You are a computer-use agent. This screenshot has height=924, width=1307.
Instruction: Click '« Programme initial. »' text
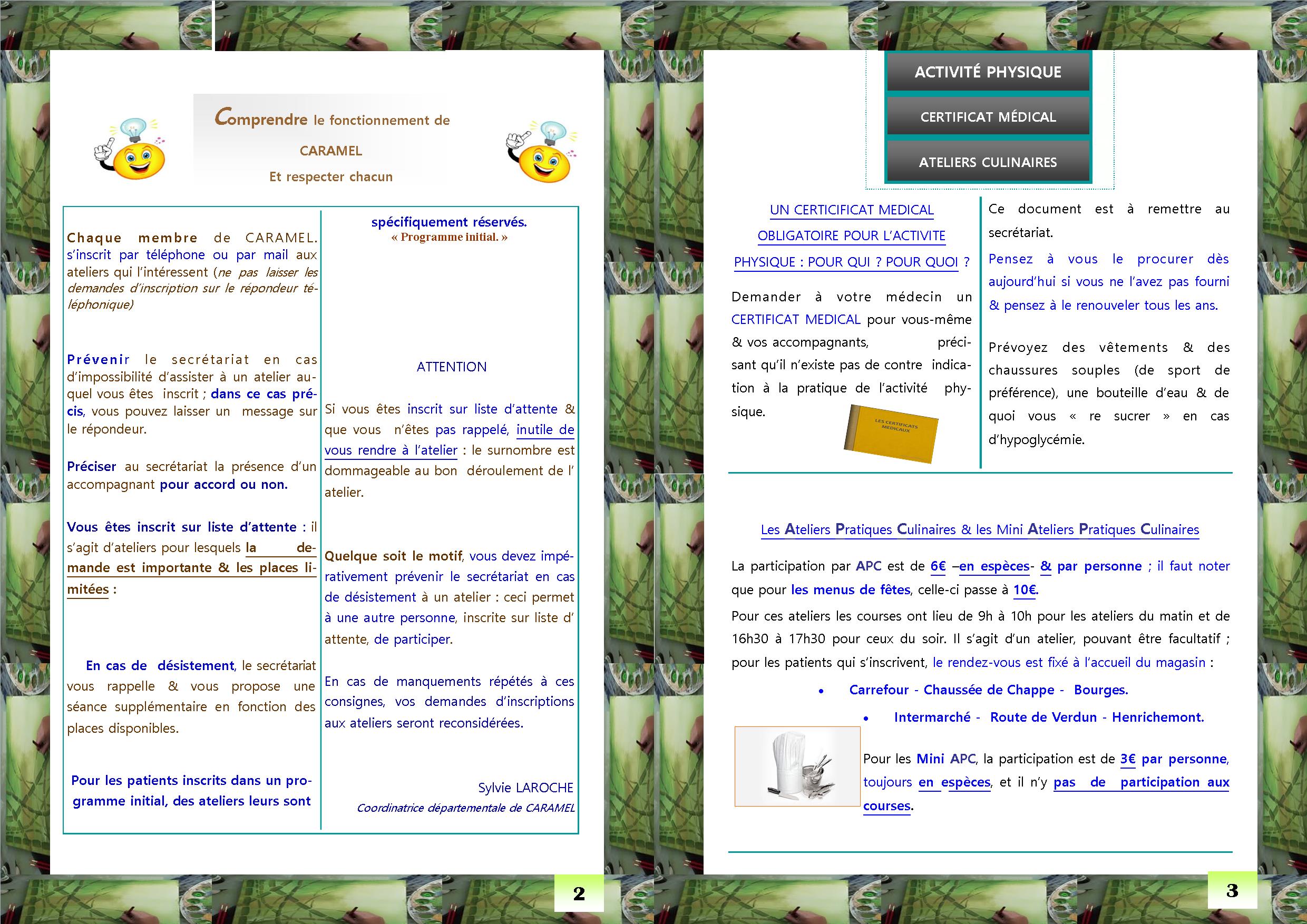[449, 237]
